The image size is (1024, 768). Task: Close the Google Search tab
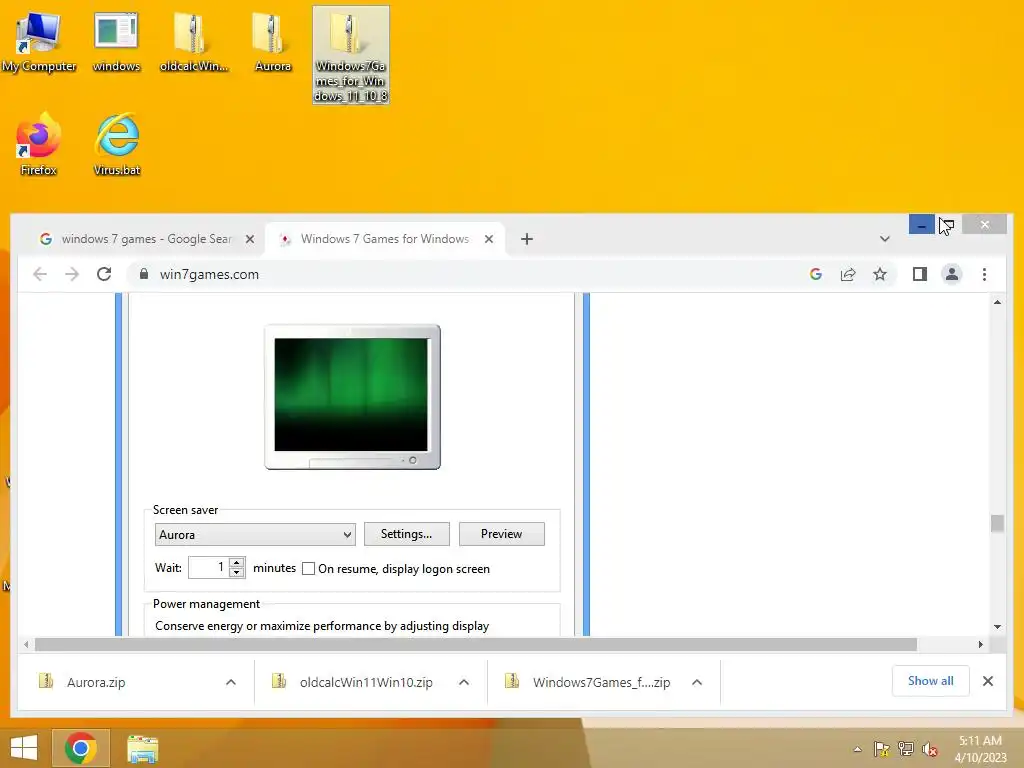[249, 239]
